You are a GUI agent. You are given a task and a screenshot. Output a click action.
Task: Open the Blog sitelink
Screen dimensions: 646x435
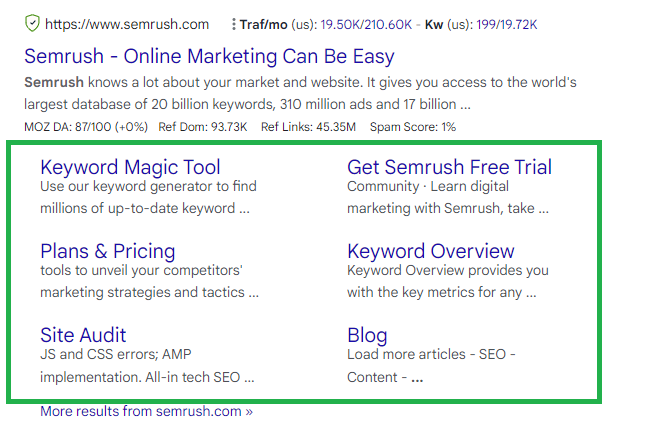pyautogui.click(x=367, y=335)
